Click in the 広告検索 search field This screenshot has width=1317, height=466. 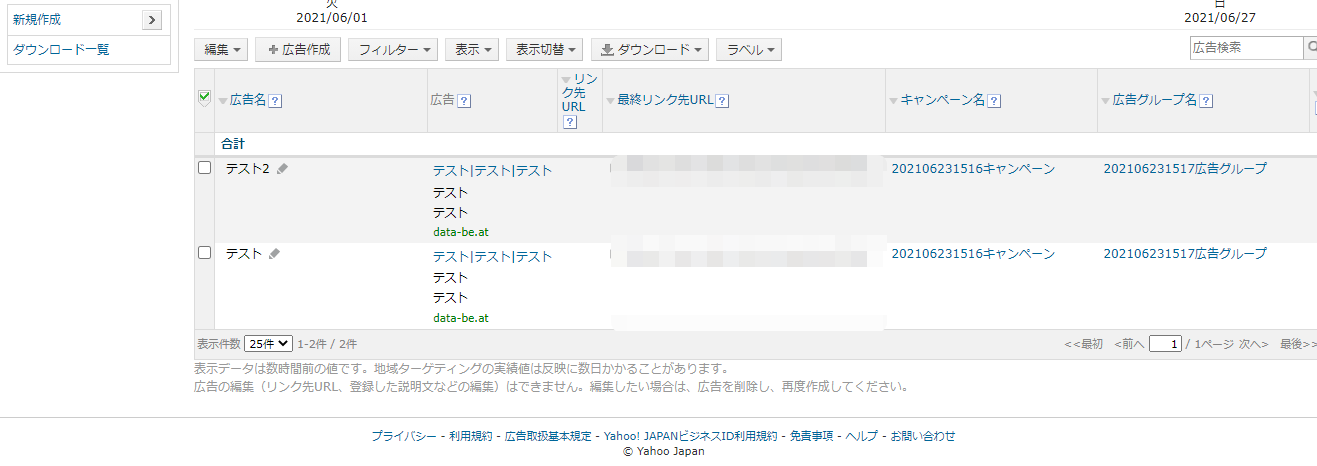click(x=1246, y=48)
